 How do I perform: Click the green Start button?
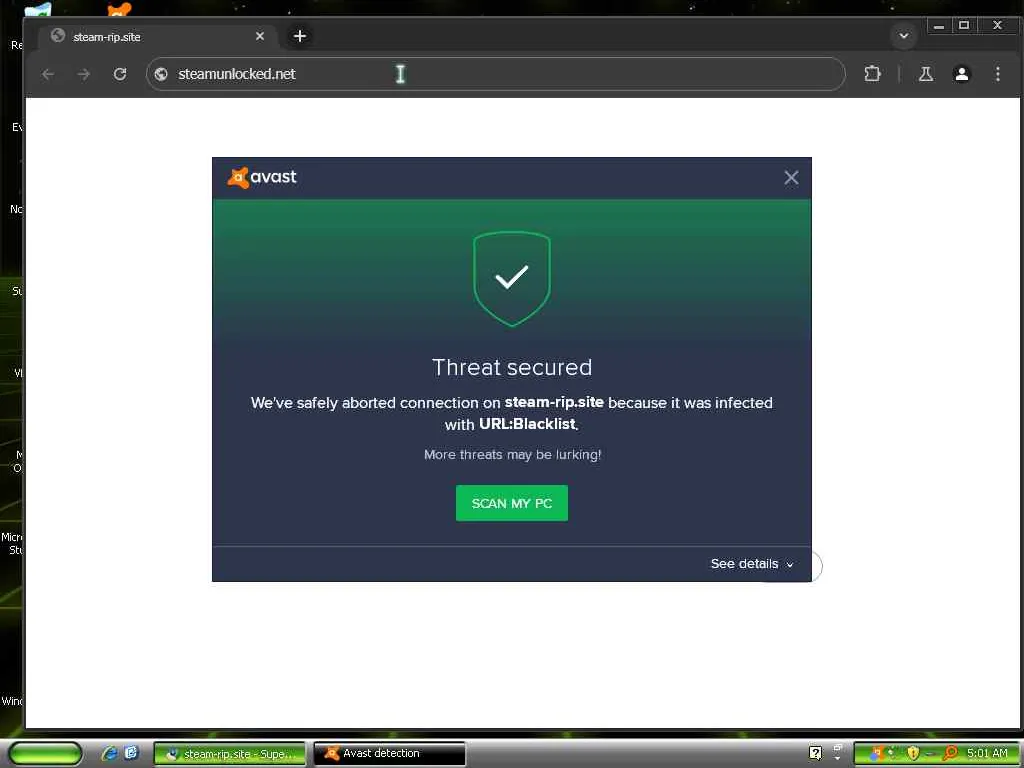pos(44,753)
